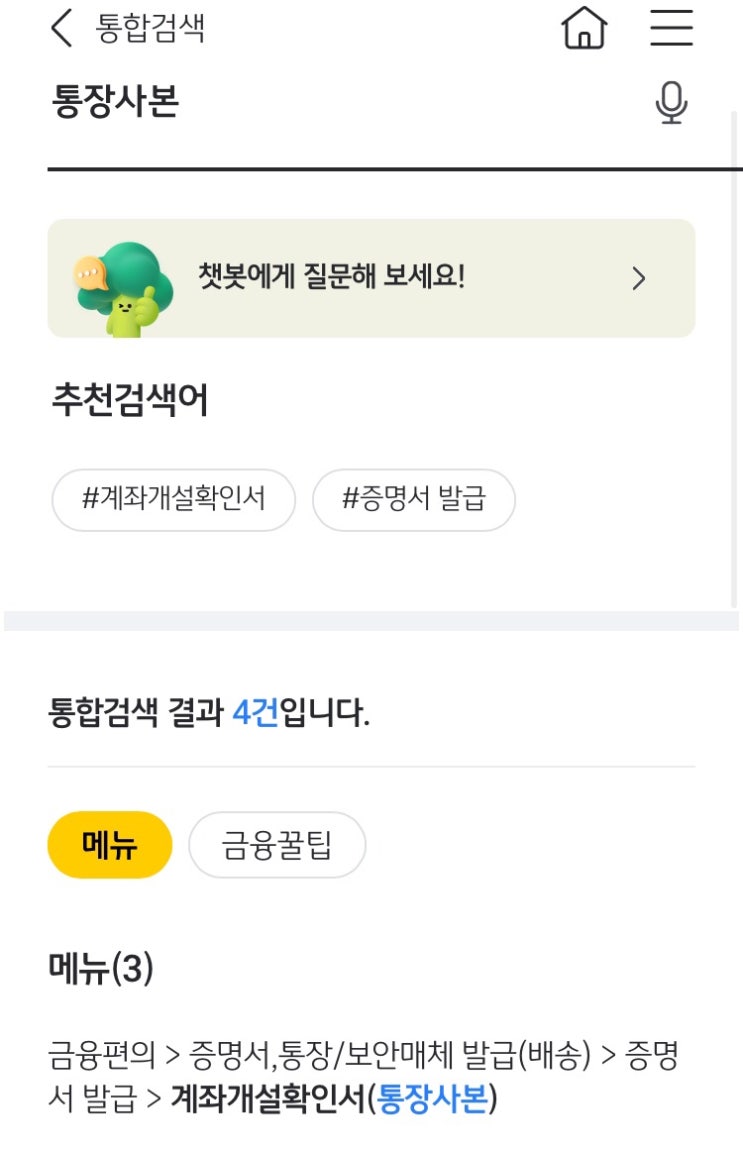Tap the back arrow beside 통합검색

point(62,28)
